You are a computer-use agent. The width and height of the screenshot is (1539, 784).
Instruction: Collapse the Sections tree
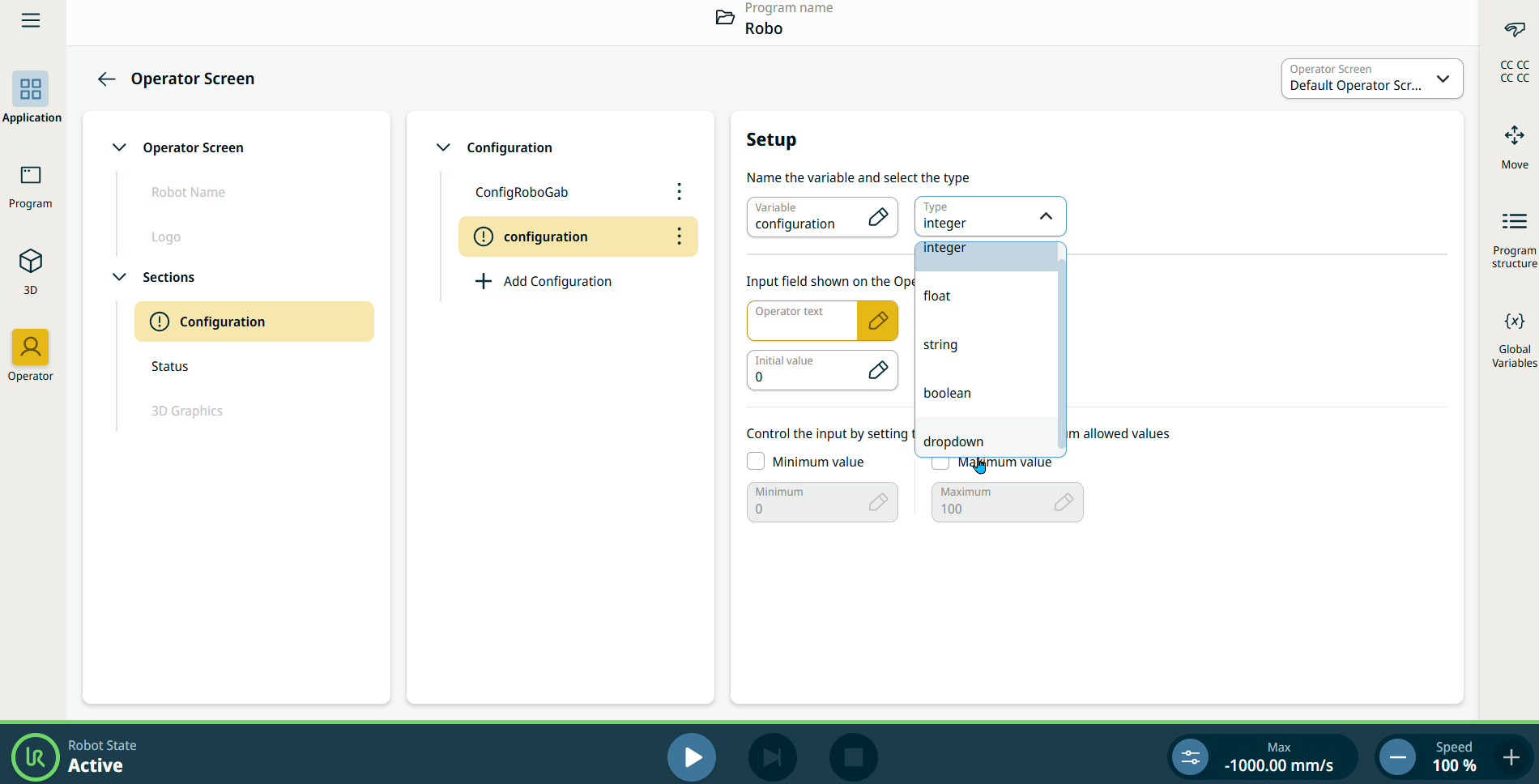119,277
